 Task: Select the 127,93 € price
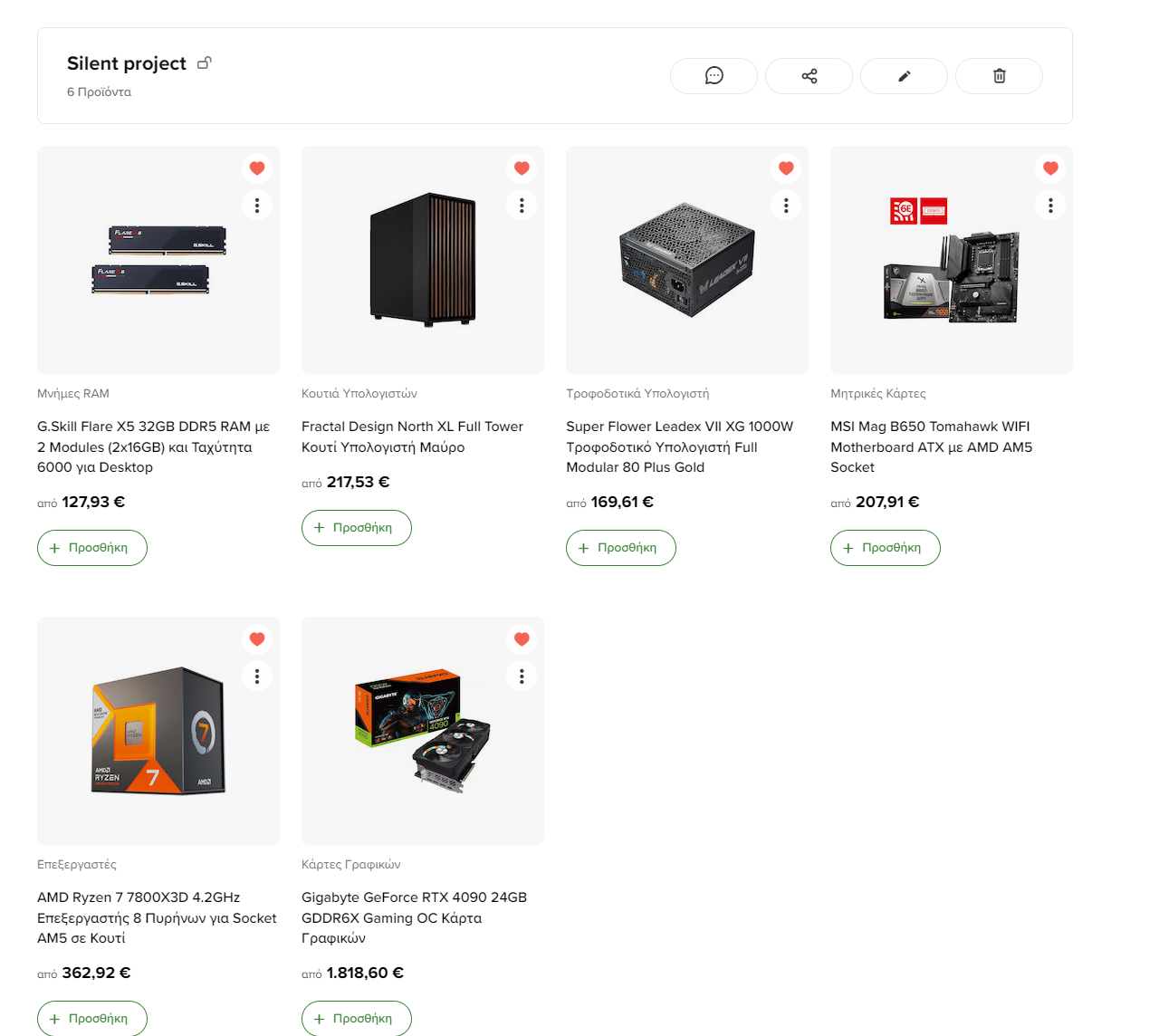tap(93, 502)
